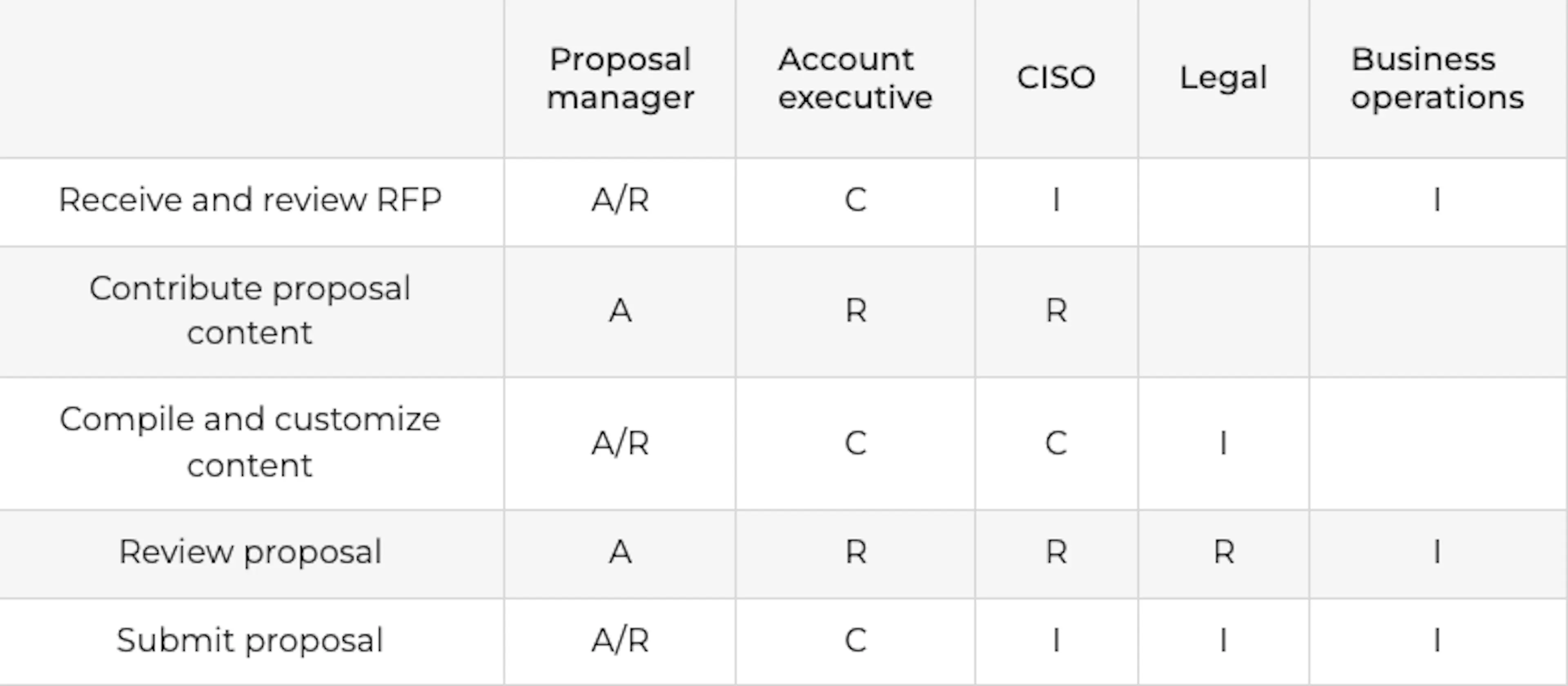1568x686 pixels.
Task: Click CISO cell in Receive and review RFP row
Action: pyautogui.click(x=1056, y=200)
